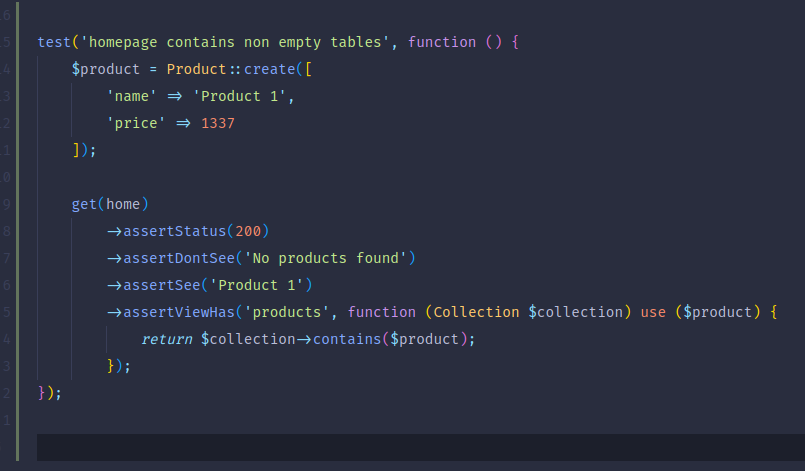This screenshot has width=805, height=471.
Task: Click the assertViewHas method
Action: [x=179, y=312]
